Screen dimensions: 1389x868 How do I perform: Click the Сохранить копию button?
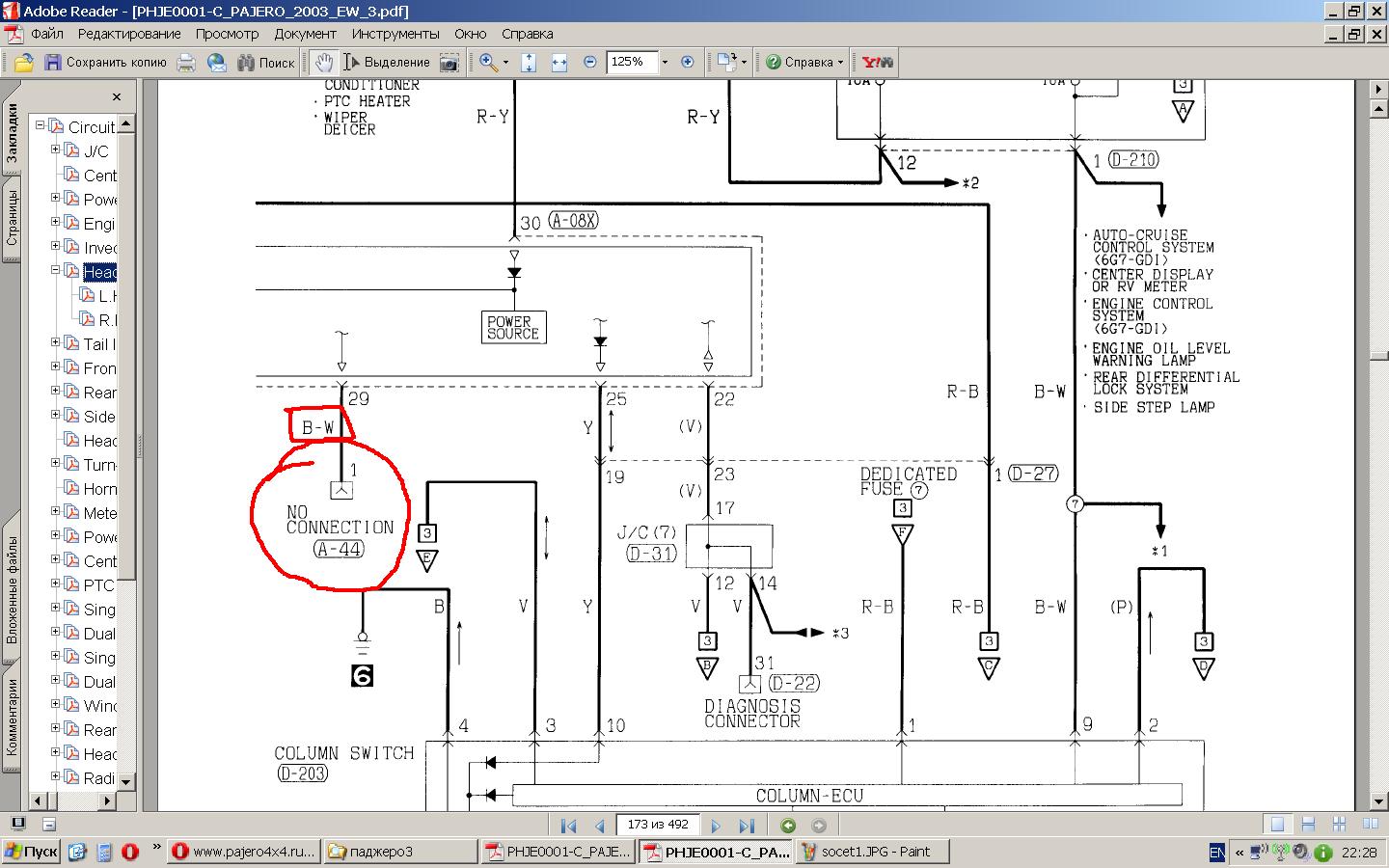(105, 63)
